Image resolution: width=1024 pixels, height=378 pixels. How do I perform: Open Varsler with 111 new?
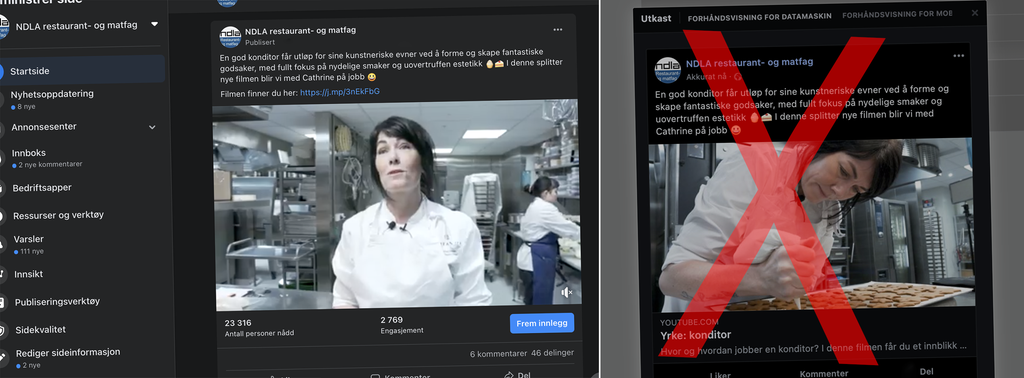[29, 244]
